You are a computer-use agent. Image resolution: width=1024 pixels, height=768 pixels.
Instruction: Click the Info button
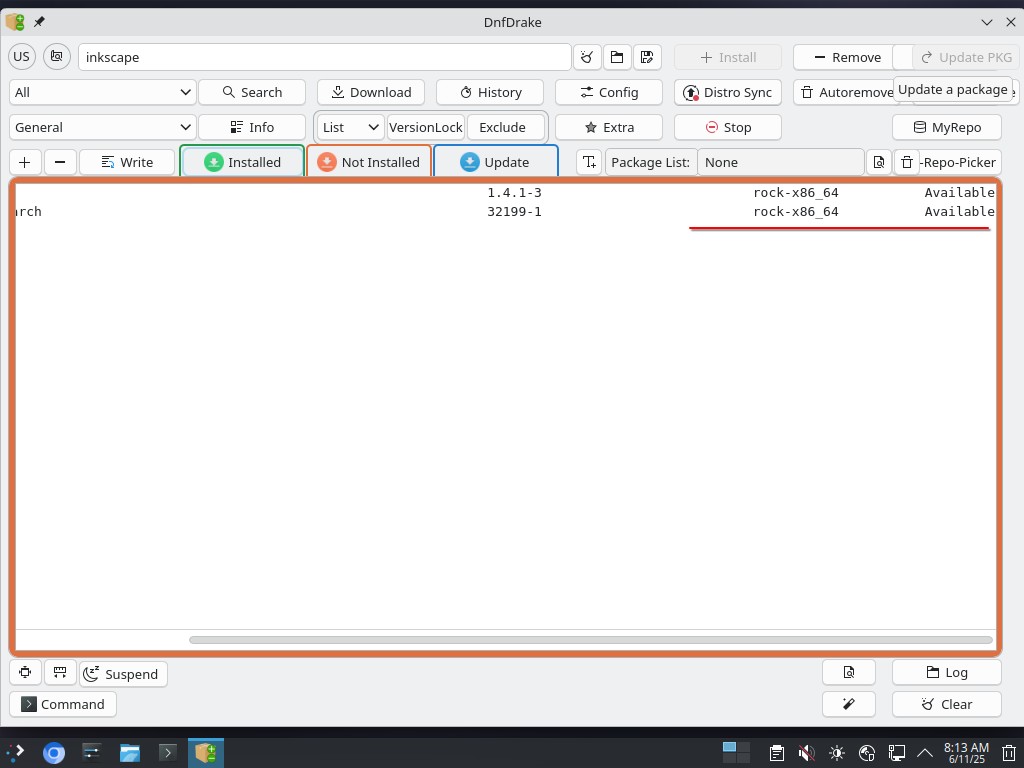pos(251,127)
